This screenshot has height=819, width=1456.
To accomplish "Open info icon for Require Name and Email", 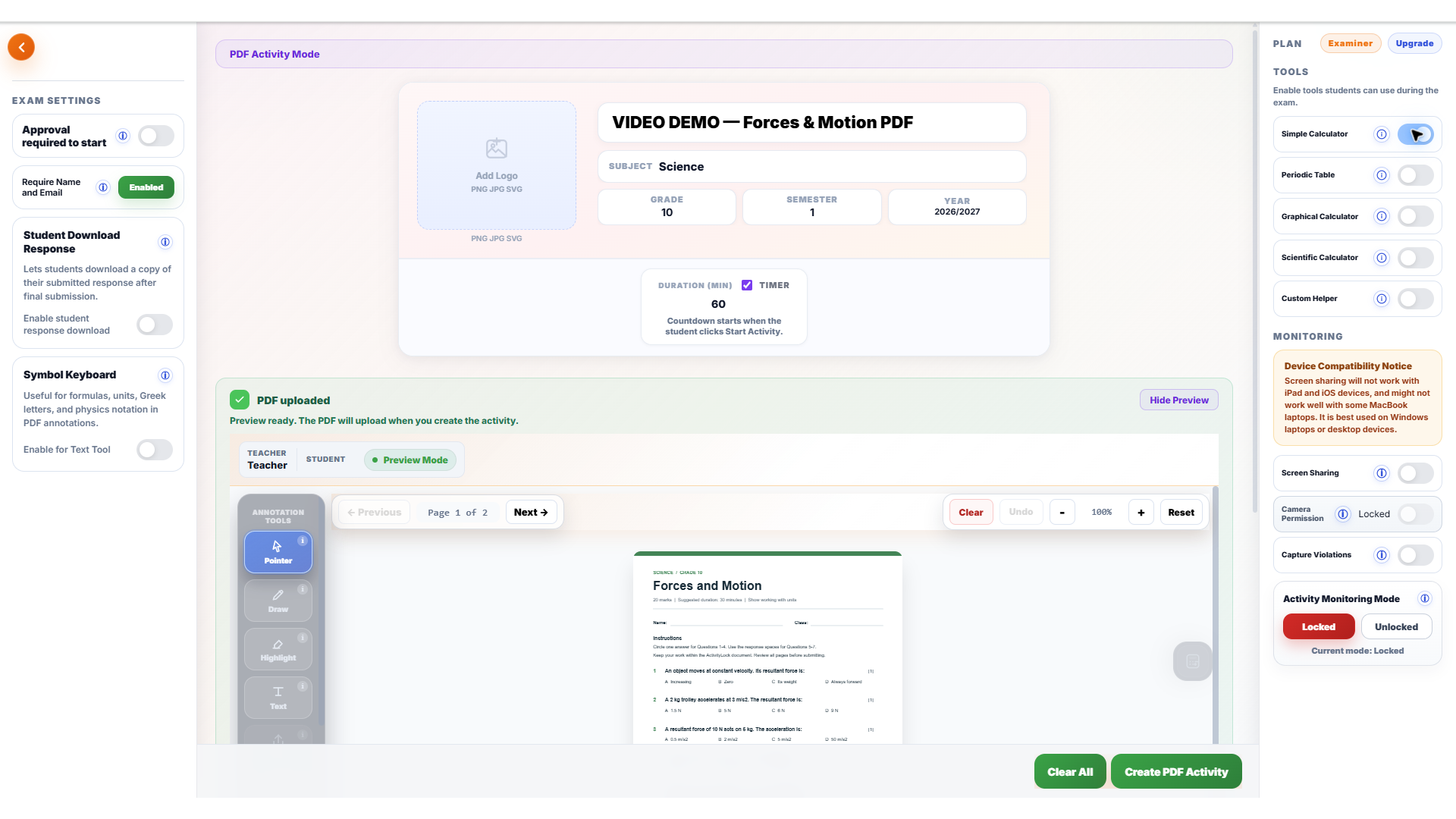I will [103, 187].
